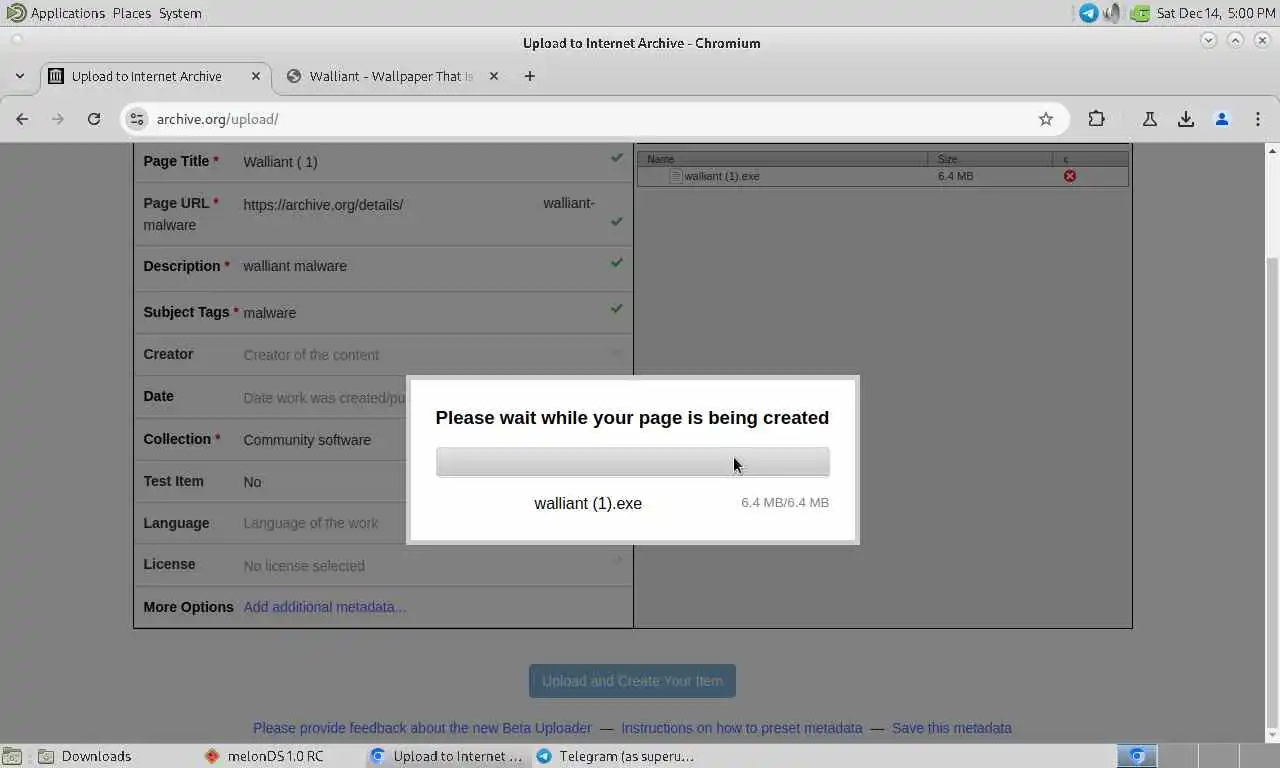Open the License selection field
The width and height of the screenshot is (1280, 768).
pyautogui.click(x=304, y=566)
